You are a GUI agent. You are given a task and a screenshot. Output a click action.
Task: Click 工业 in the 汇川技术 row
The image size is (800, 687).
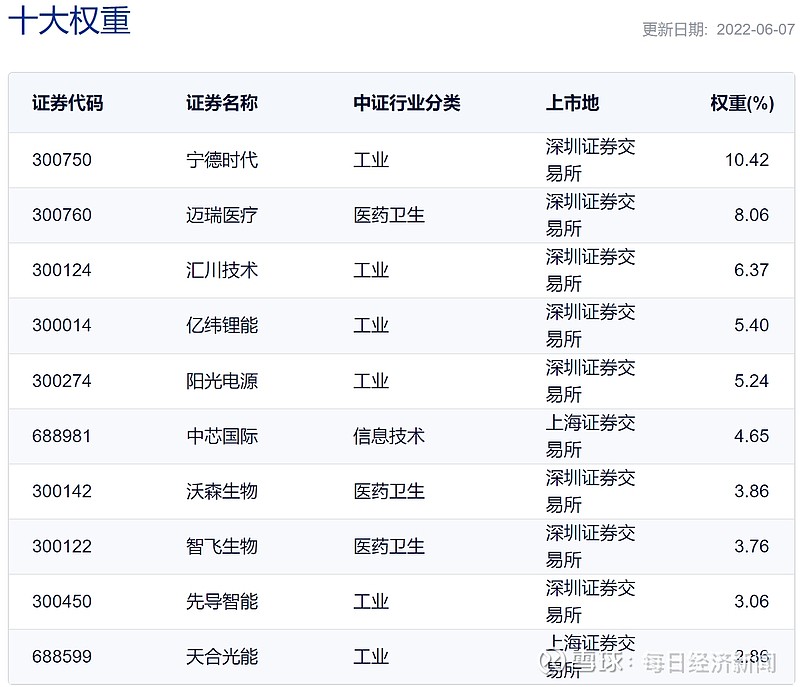pyautogui.click(x=371, y=270)
